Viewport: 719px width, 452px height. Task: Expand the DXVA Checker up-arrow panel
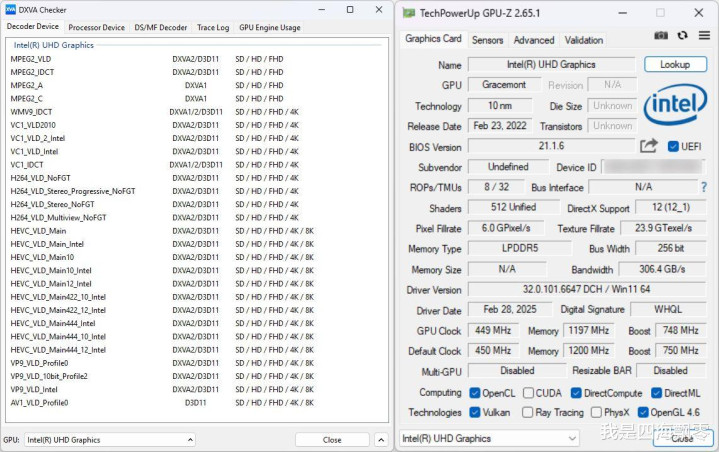coord(381,440)
